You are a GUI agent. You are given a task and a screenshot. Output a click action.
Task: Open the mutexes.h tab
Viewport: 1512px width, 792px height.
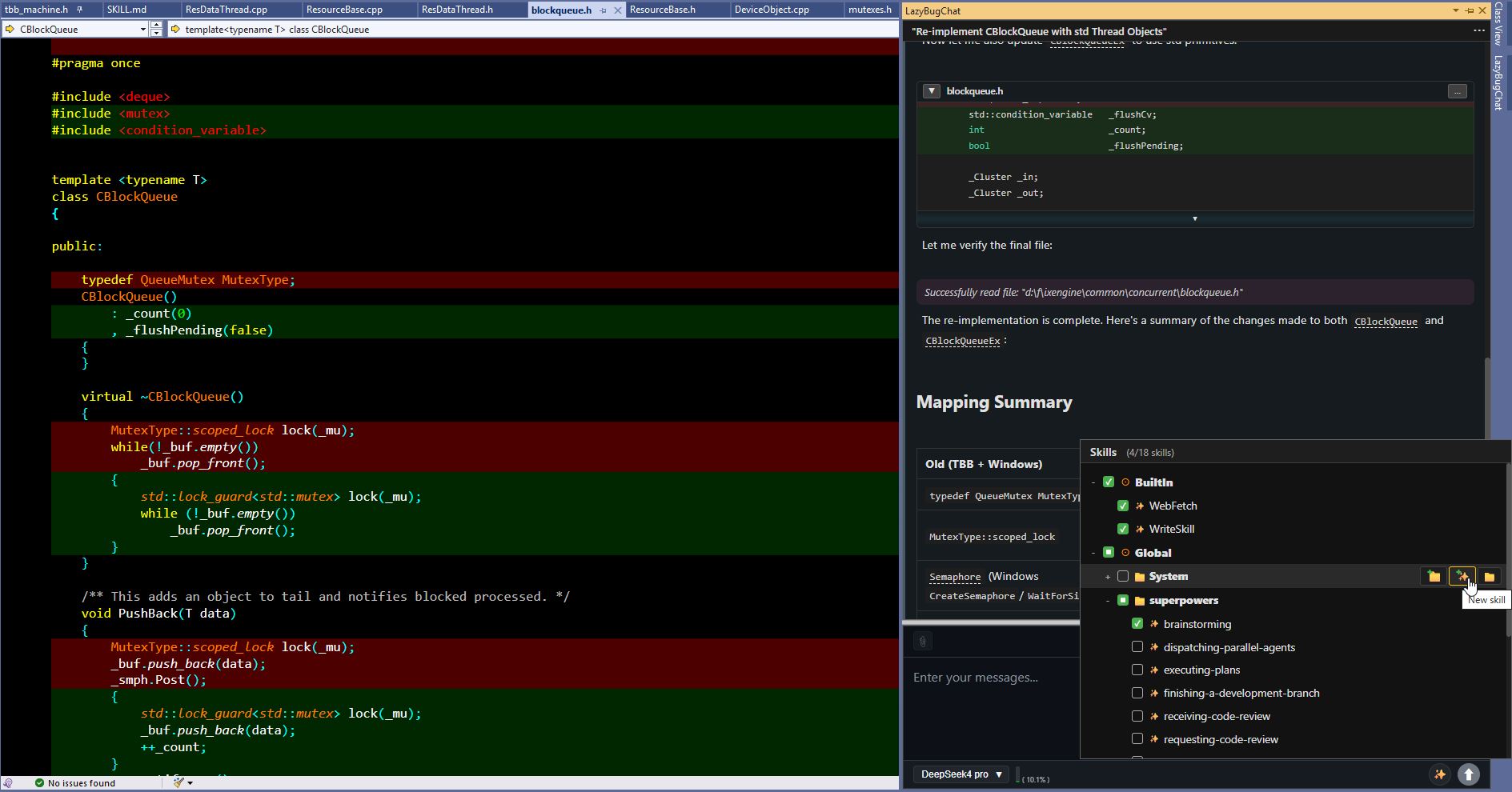870,10
